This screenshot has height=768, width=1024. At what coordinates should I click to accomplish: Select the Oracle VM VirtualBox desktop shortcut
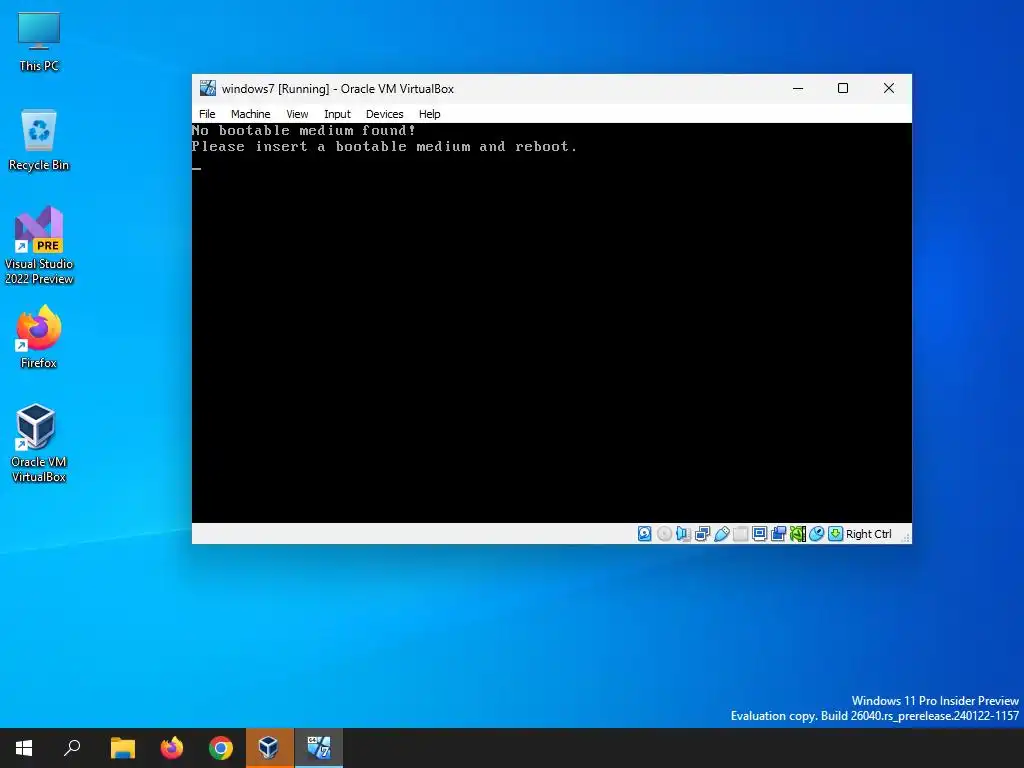click(39, 443)
